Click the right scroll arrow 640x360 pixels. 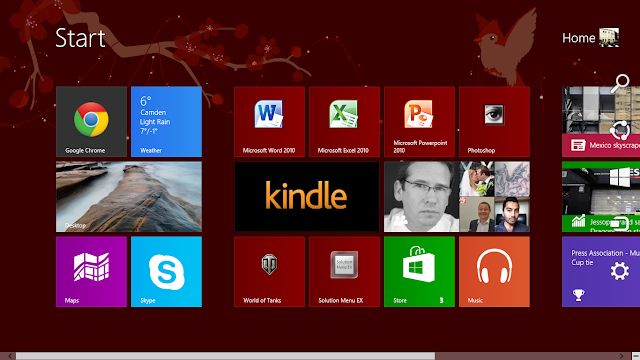tap(622, 356)
